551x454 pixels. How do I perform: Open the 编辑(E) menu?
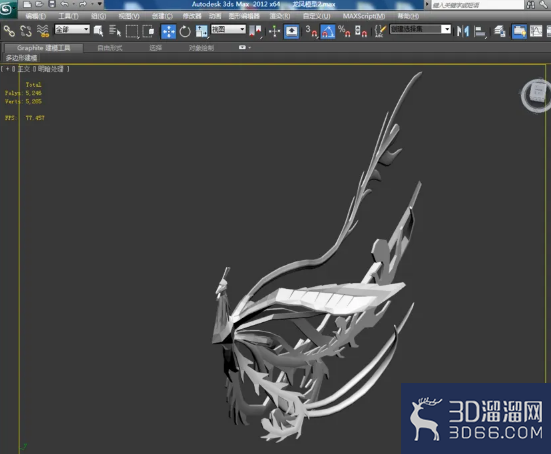(x=35, y=16)
